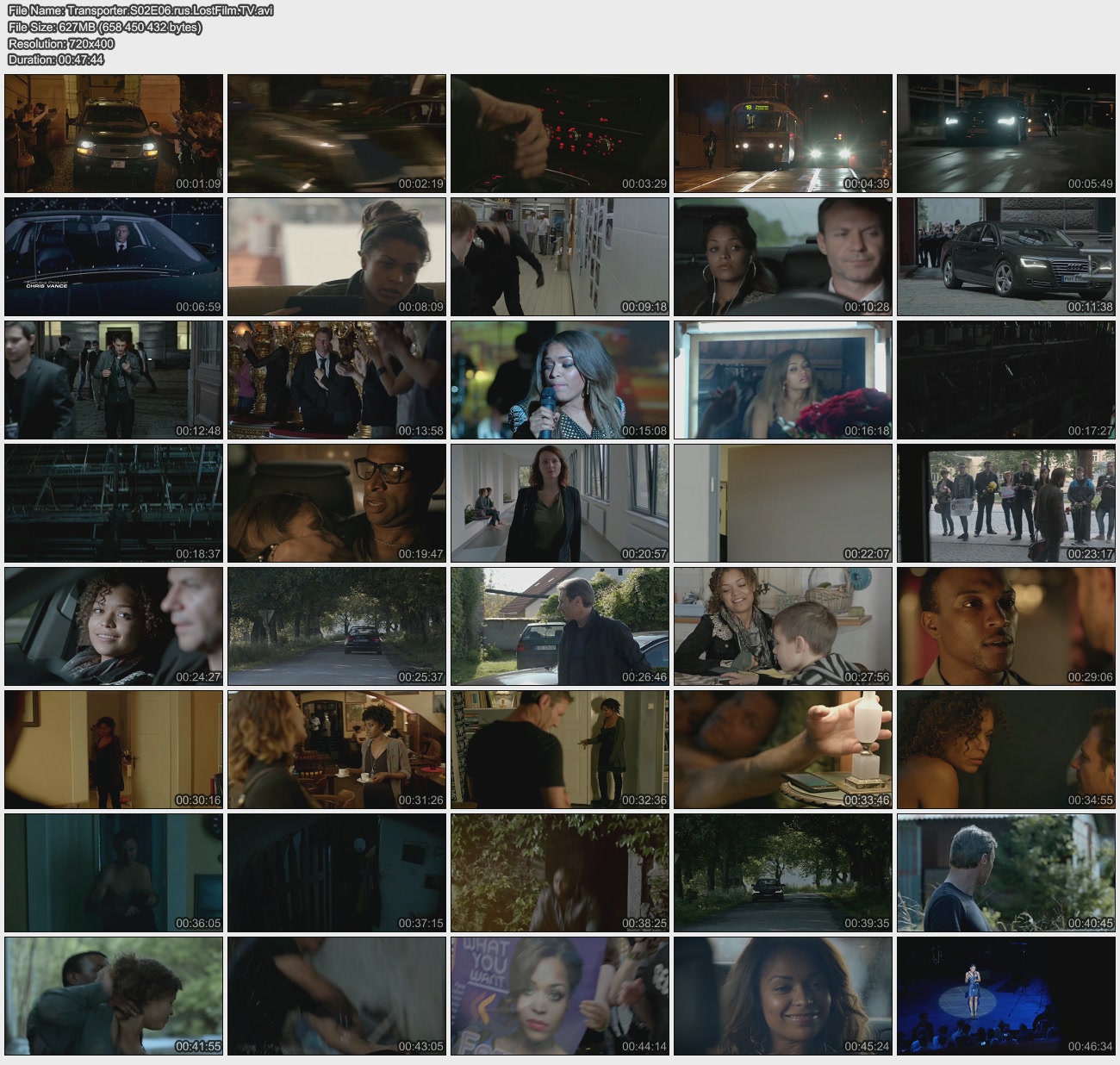Click the Audi car thumbnail at 00:11:38
1120x1065 pixels.
pos(1005,257)
